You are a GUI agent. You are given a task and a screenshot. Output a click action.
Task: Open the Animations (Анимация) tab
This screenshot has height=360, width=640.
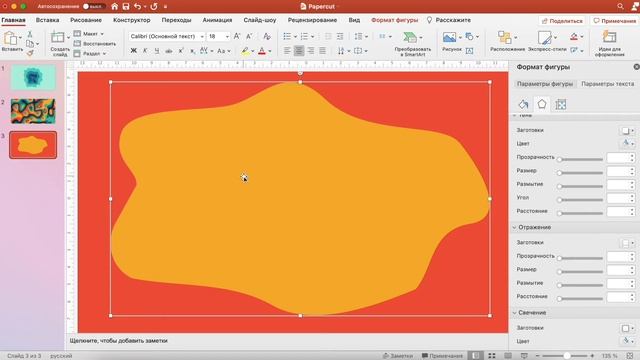coord(217,20)
